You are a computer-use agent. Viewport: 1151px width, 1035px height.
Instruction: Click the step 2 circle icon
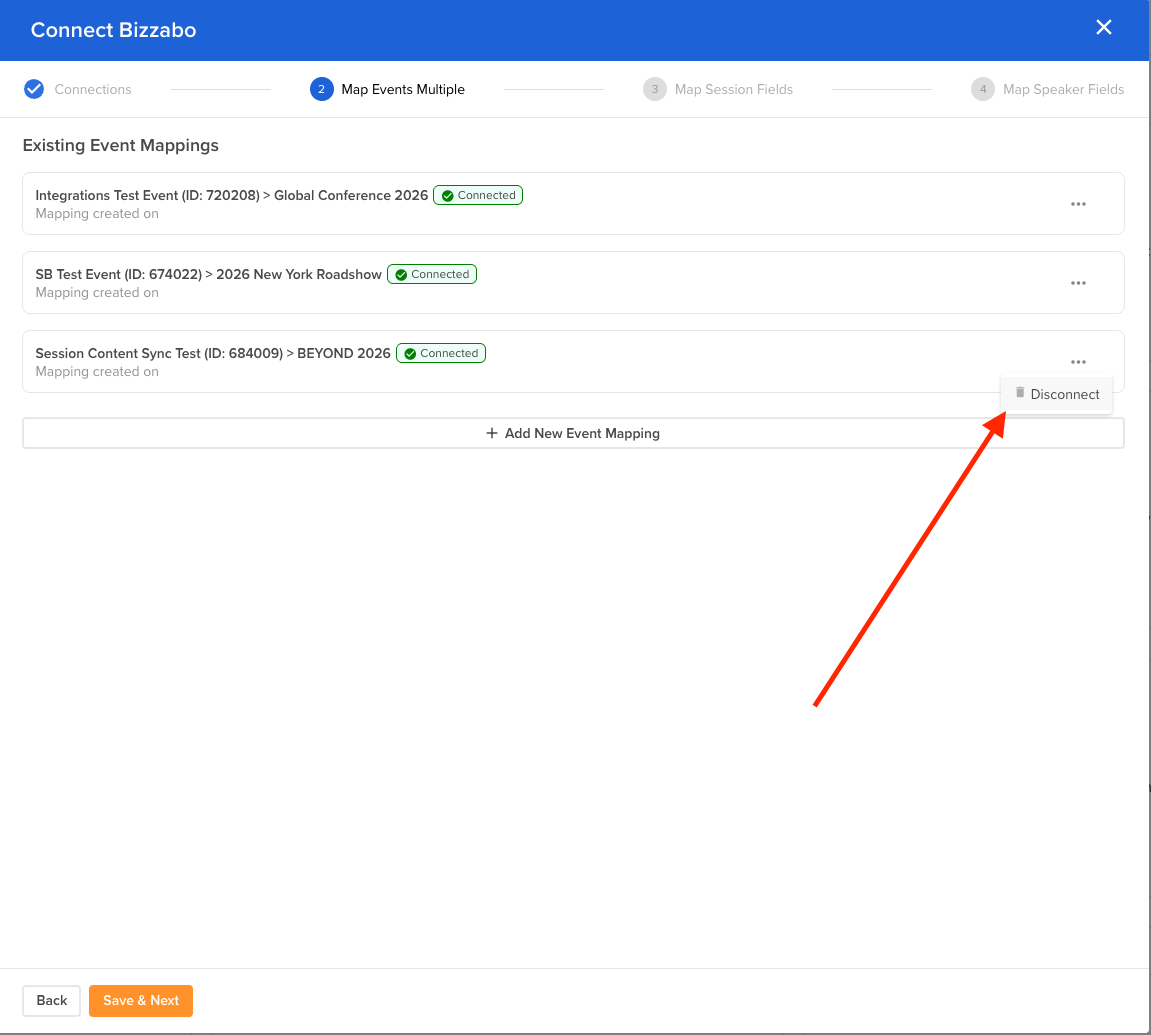321,89
